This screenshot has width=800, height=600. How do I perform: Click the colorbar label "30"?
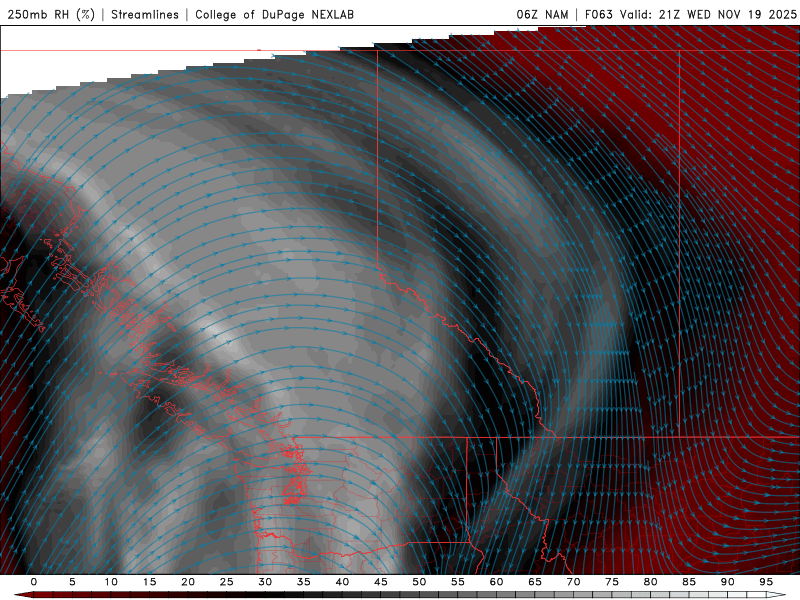tap(265, 582)
